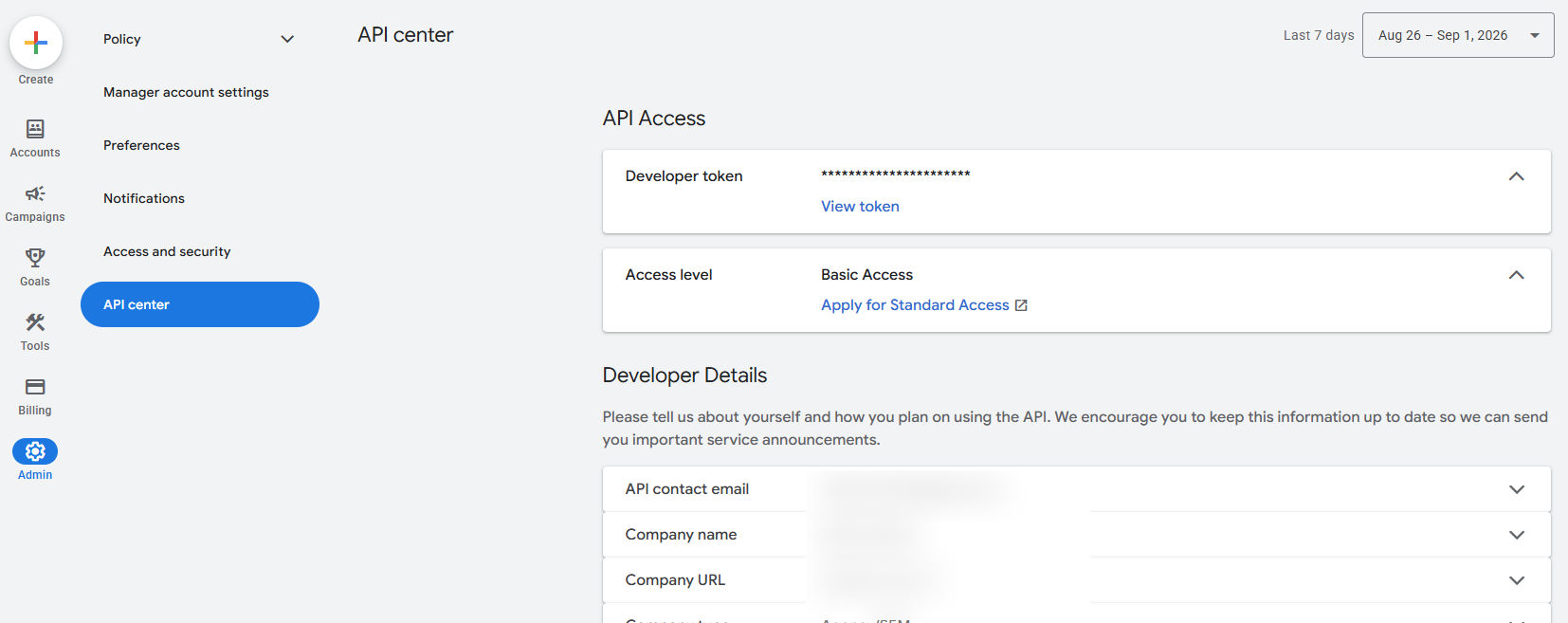This screenshot has height=623, width=1568.
Task: Open the Campaigns megaphone icon
Action: point(35,193)
